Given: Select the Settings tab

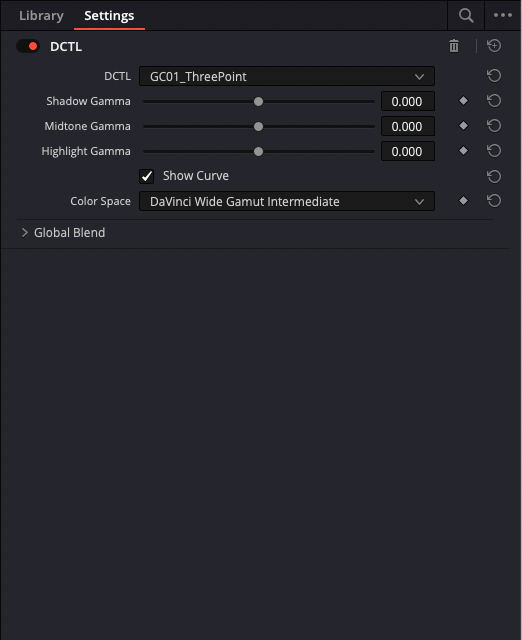Looking at the screenshot, I should (109, 16).
